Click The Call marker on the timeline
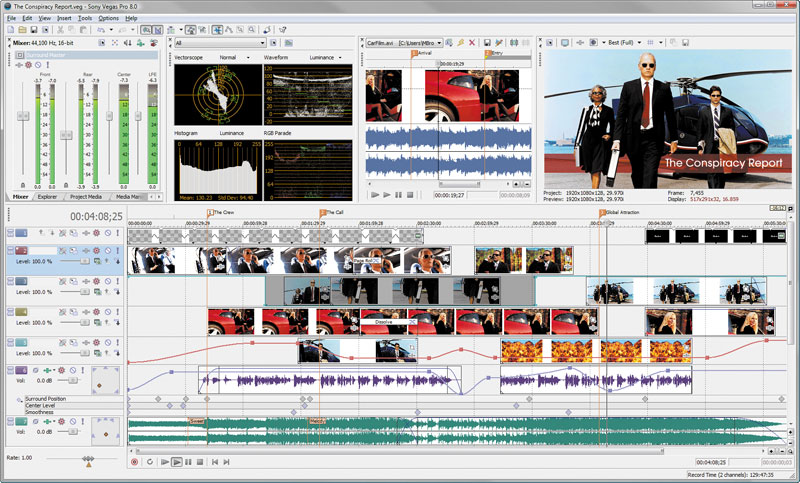Screen dimensions: 800x483 tap(323, 213)
